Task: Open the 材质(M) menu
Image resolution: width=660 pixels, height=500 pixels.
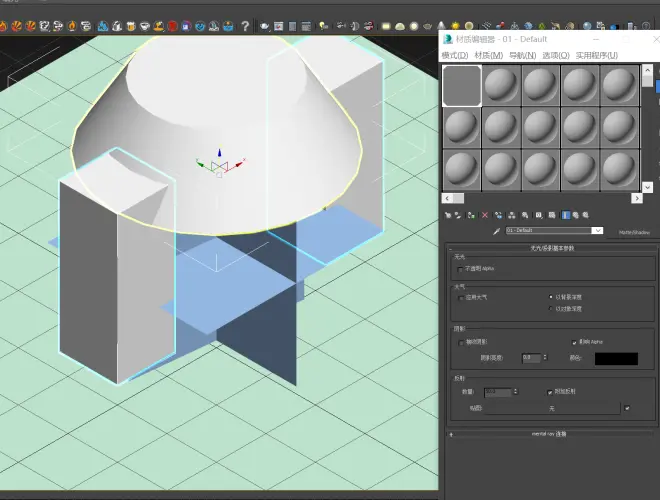Action: click(x=489, y=55)
